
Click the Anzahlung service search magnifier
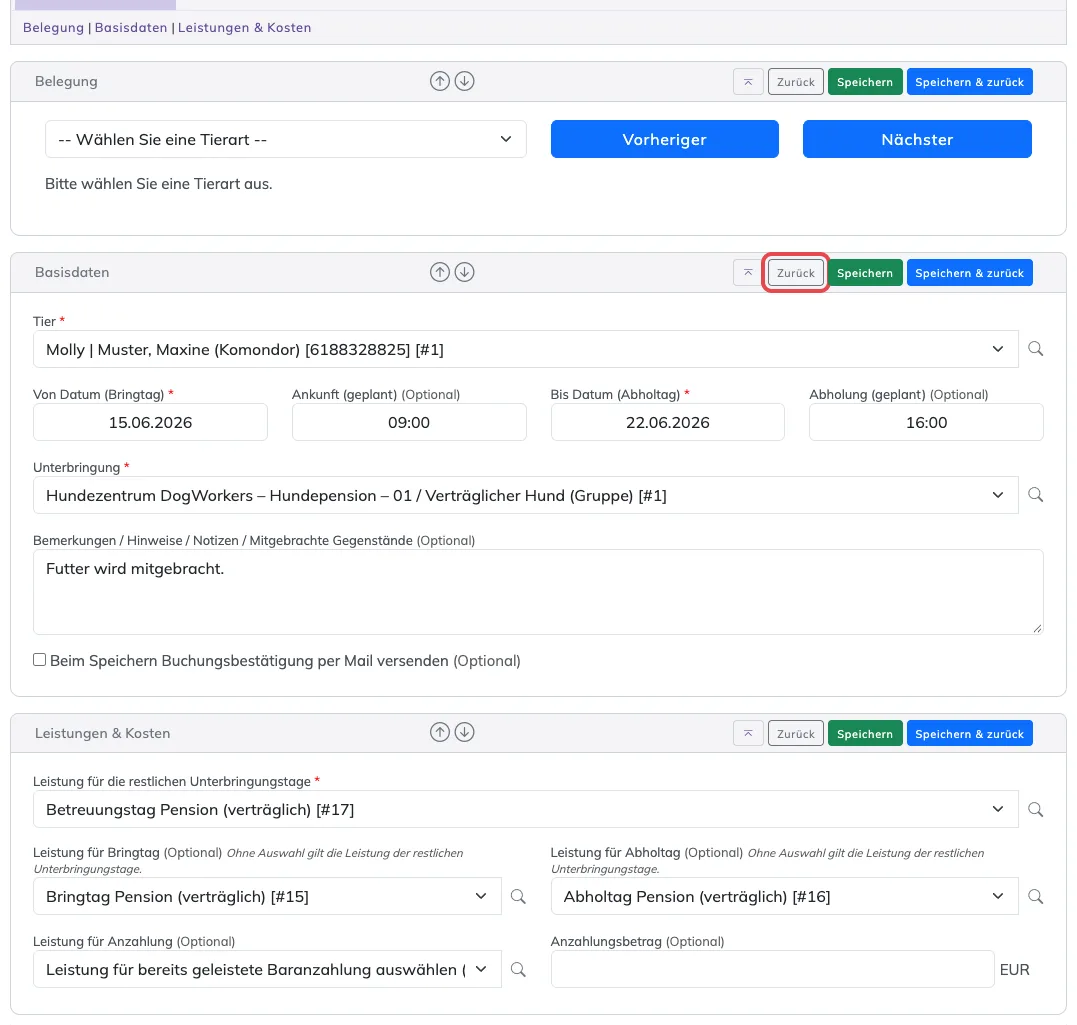pos(518,969)
